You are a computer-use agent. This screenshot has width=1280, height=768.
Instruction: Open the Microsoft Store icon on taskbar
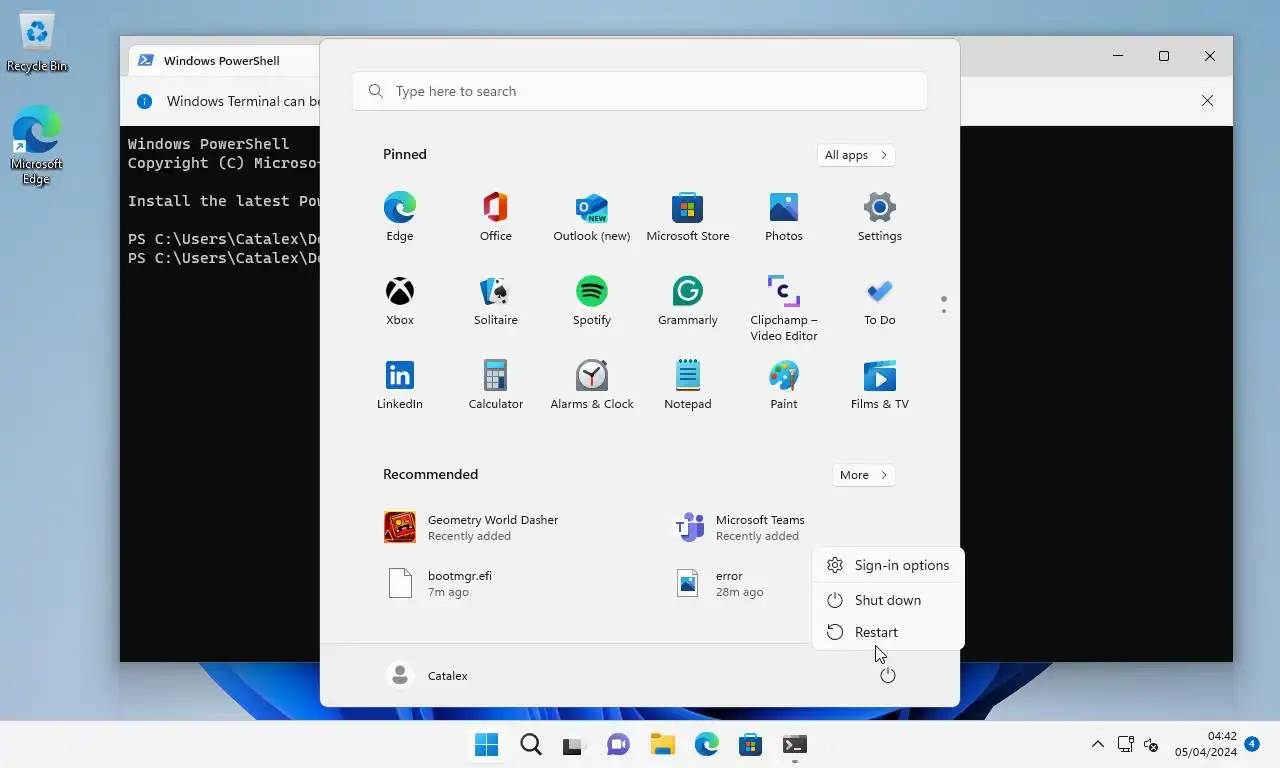(x=751, y=745)
